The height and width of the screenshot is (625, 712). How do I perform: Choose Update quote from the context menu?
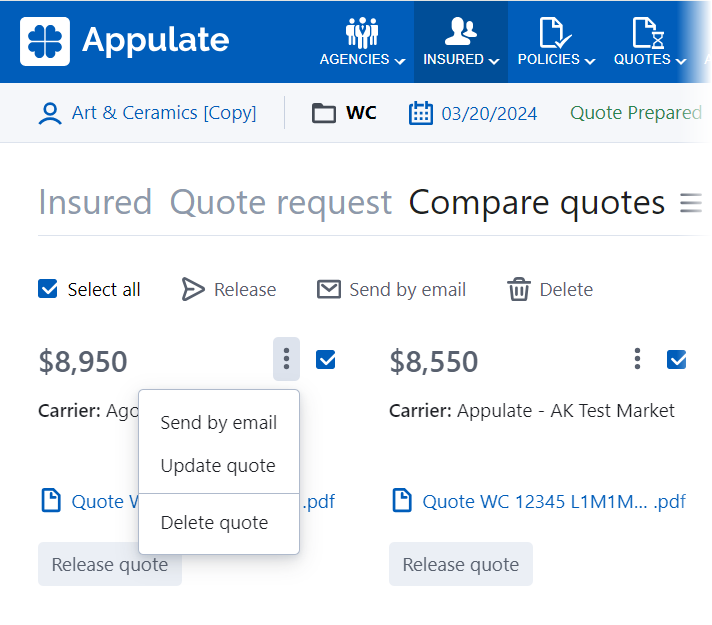pyautogui.click(x=217, y=466)
